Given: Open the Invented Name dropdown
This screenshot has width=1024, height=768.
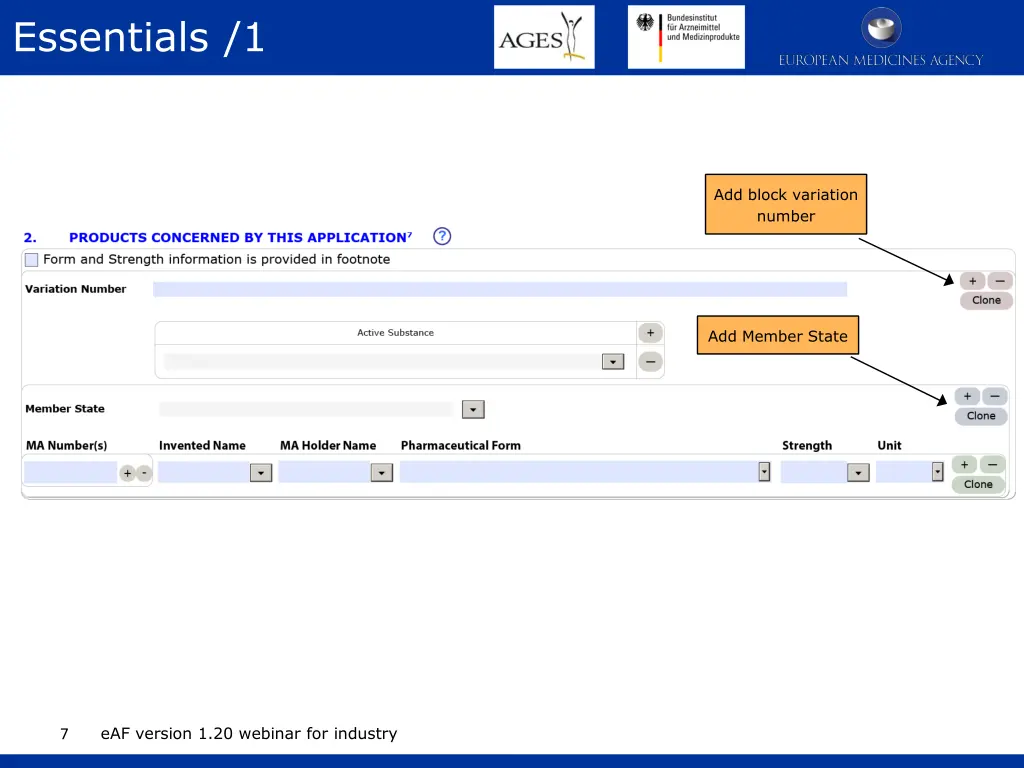Looking at the screenshot, I should point(261,473).
